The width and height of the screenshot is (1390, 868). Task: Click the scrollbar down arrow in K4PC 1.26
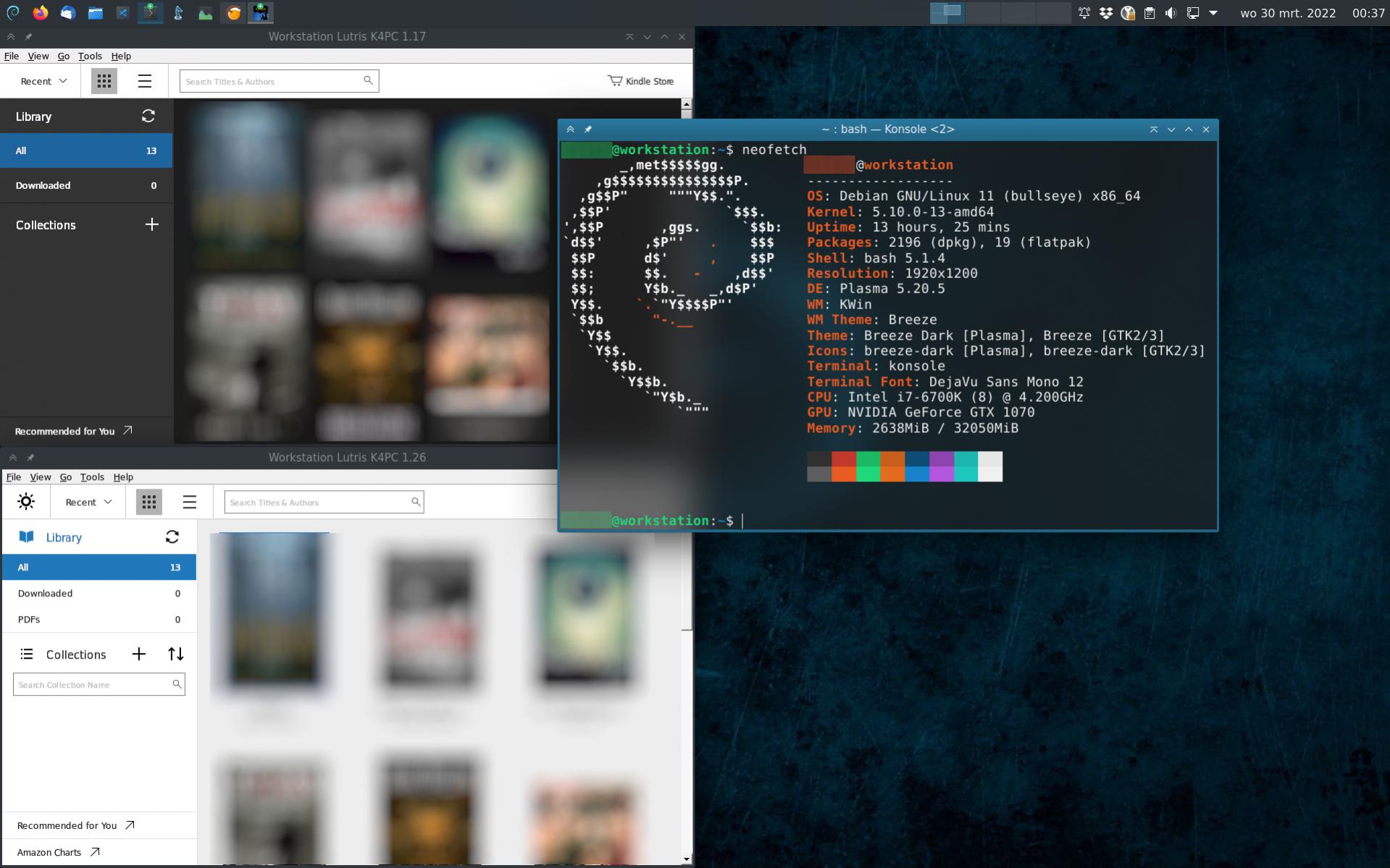click(x=686, y=859)
